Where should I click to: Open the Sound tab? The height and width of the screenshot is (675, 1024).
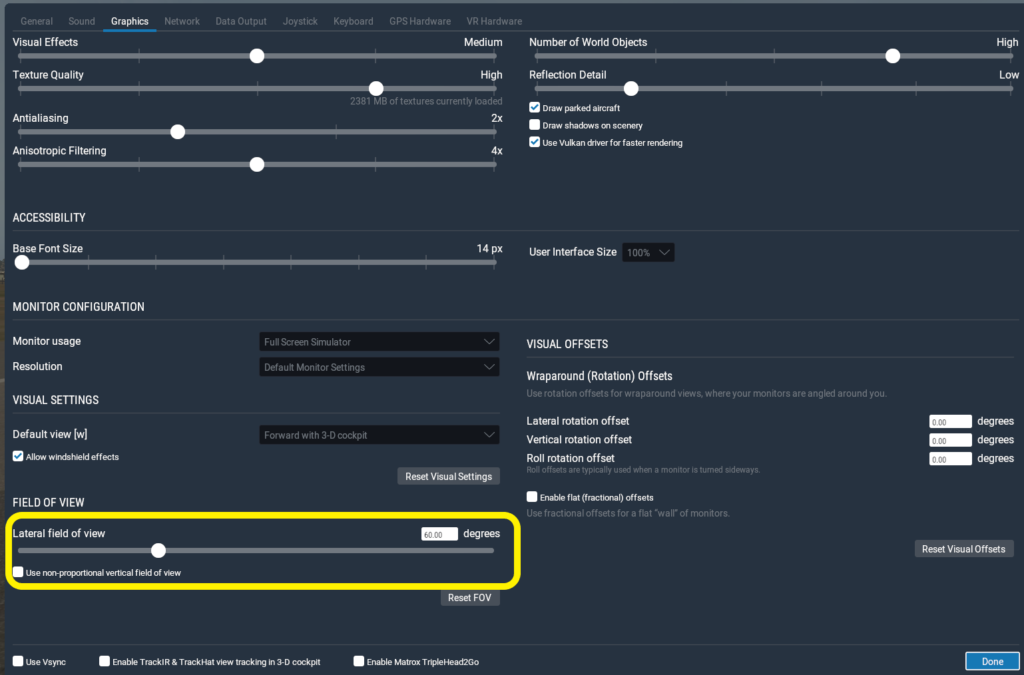(x=82, y=21)
